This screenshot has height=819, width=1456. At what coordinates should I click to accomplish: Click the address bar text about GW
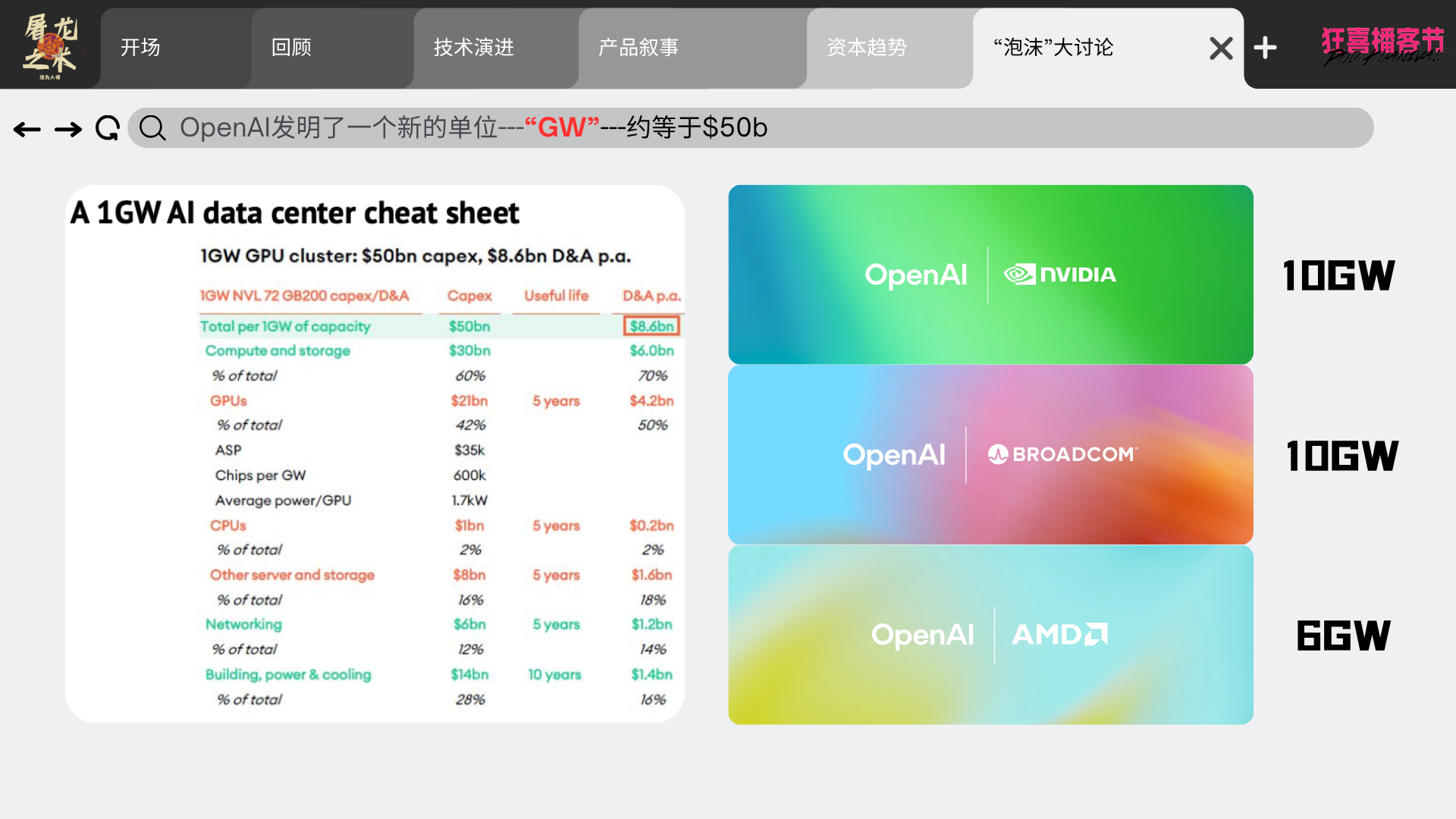[474, 127]
